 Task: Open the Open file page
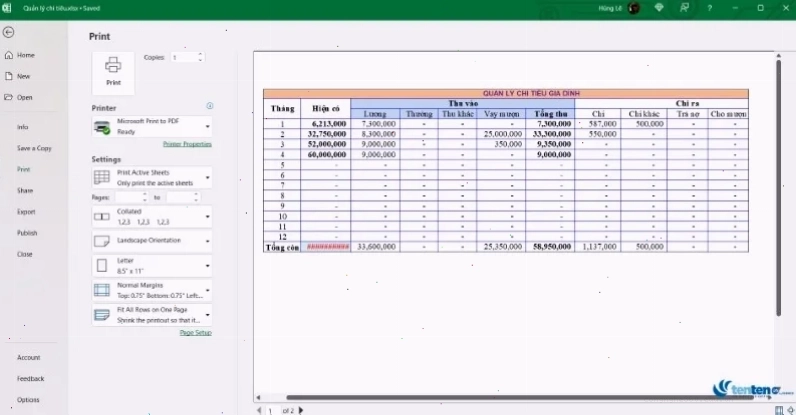pos(24,98)
